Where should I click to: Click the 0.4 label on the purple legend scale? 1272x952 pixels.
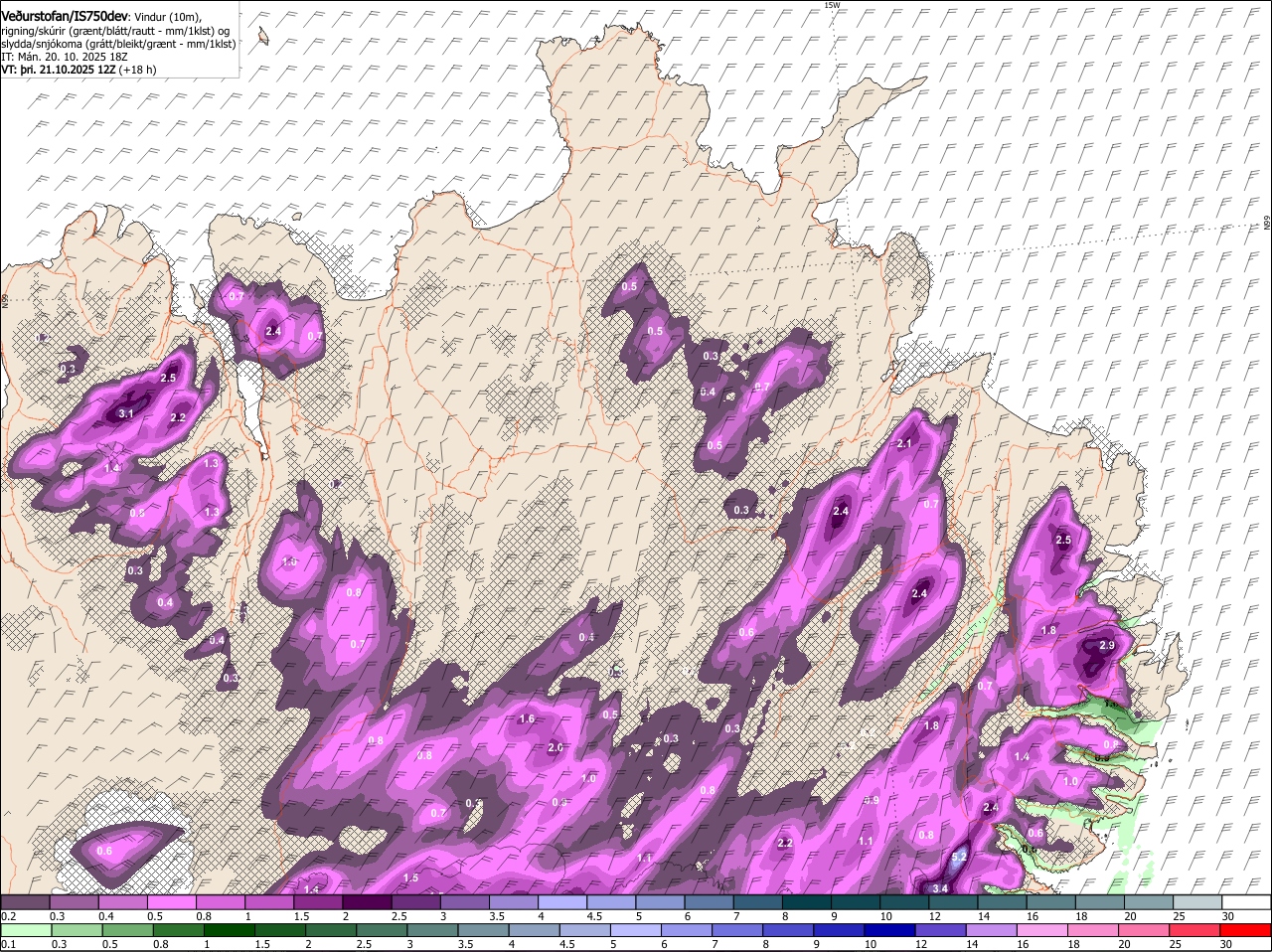106,915
